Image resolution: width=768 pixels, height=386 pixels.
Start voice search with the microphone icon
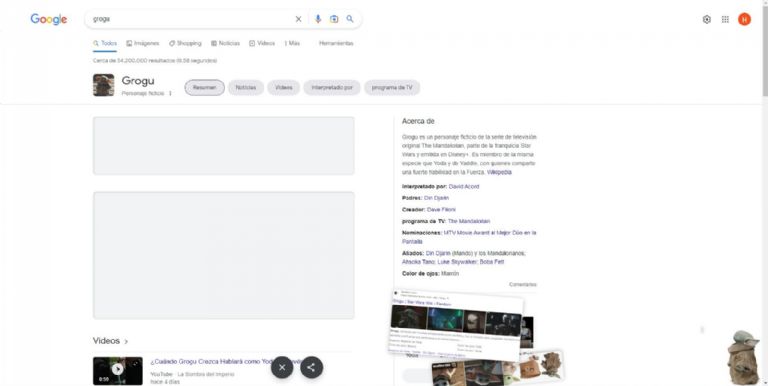[318, 19]
